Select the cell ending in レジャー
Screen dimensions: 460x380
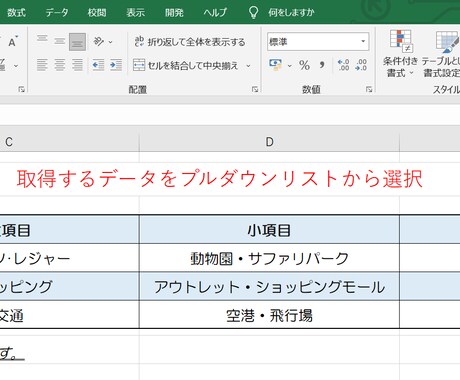(x=69, y=258)
